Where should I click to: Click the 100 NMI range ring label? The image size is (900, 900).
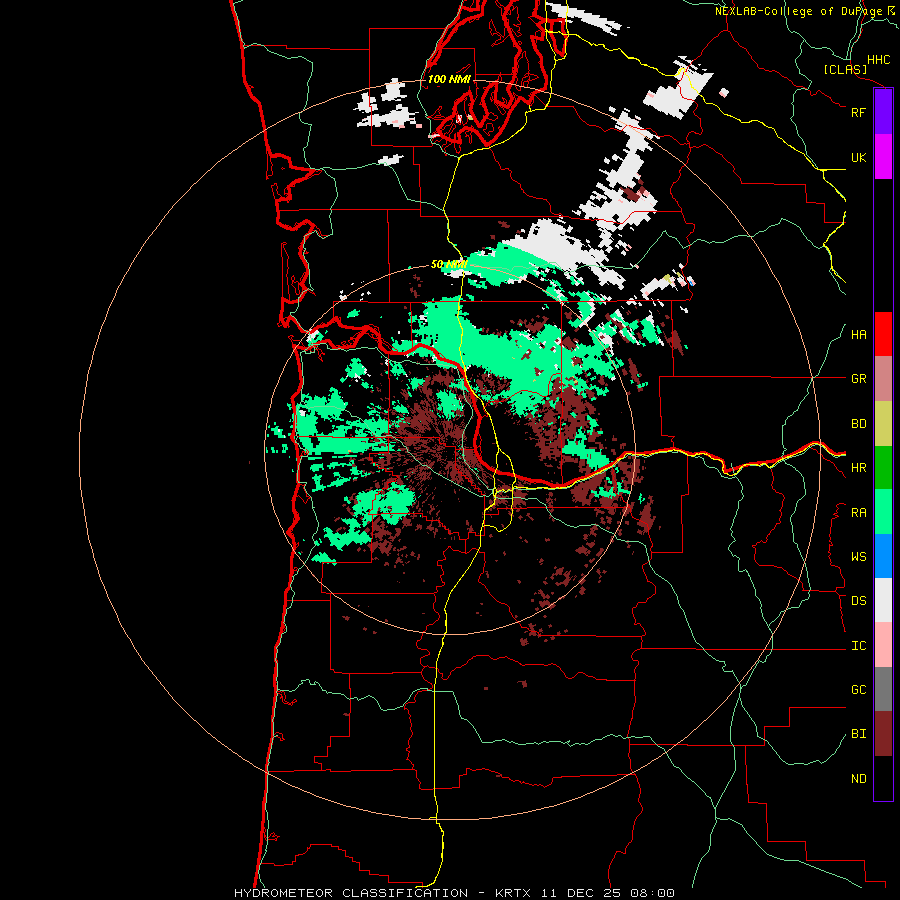(x=449, y=79)
